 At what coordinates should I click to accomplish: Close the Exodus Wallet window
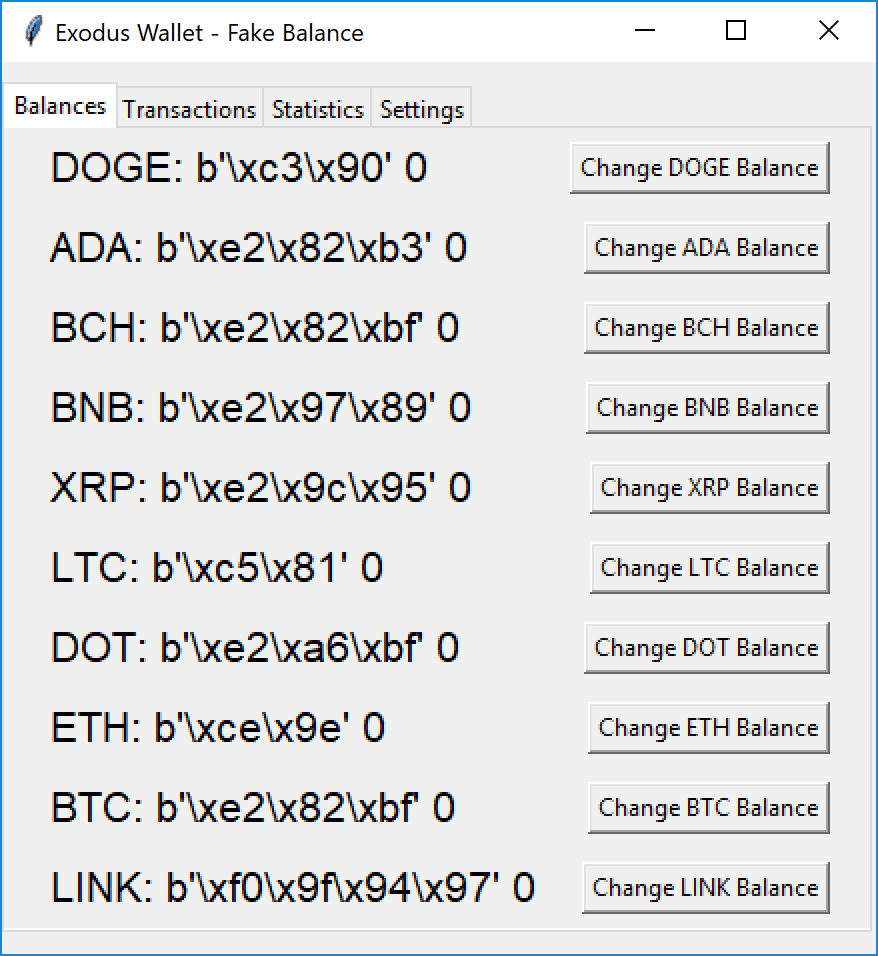(829, 30)
